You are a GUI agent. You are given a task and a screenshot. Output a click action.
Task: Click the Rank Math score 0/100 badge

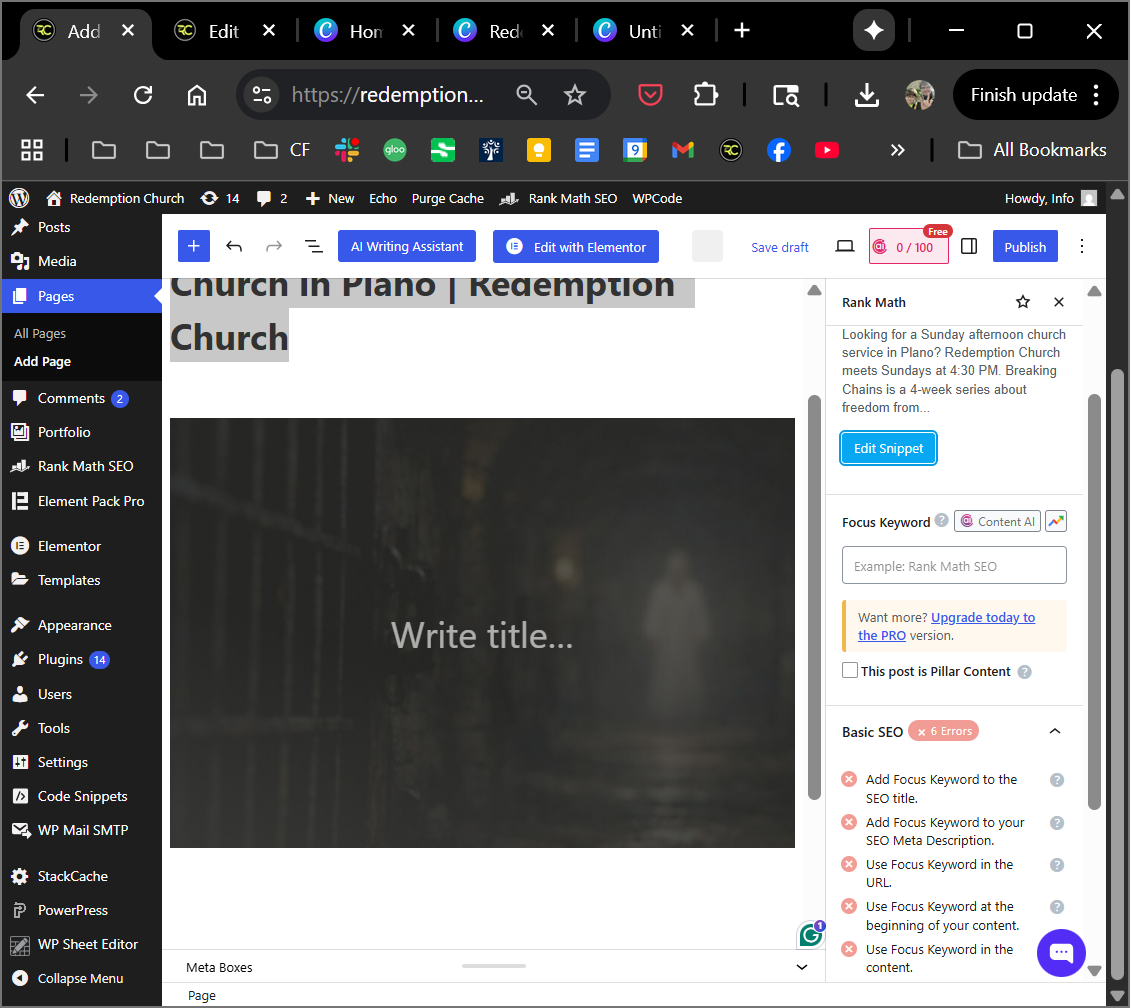click(x=908, y=247)
